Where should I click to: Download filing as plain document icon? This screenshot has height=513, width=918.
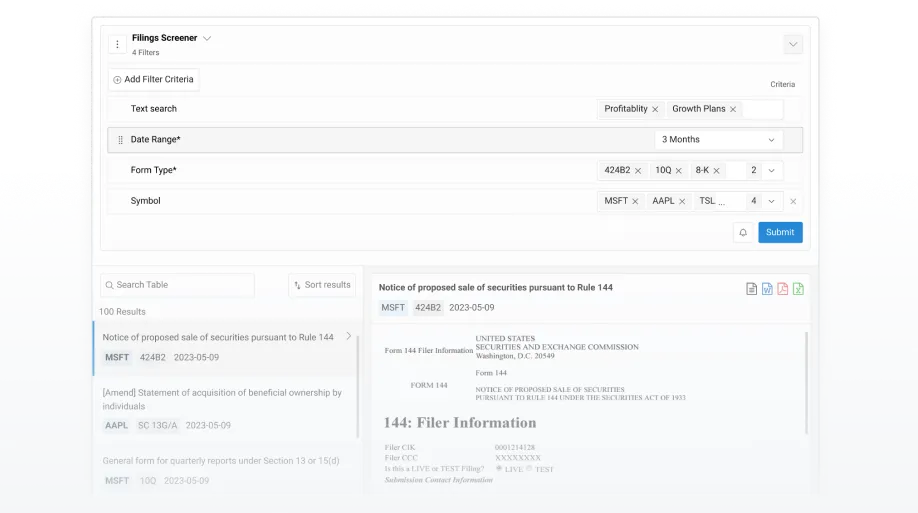[x=752, y=289]
